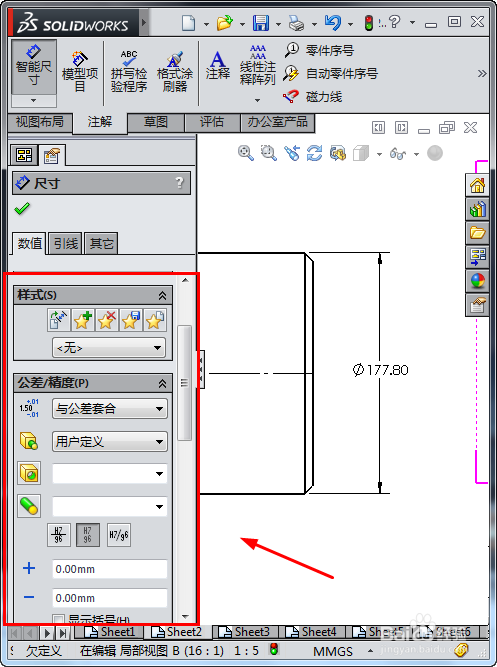This screenshot has width=497, height=667.
Task: Click the Previous View icon
Action: click(x=292, y=153)
